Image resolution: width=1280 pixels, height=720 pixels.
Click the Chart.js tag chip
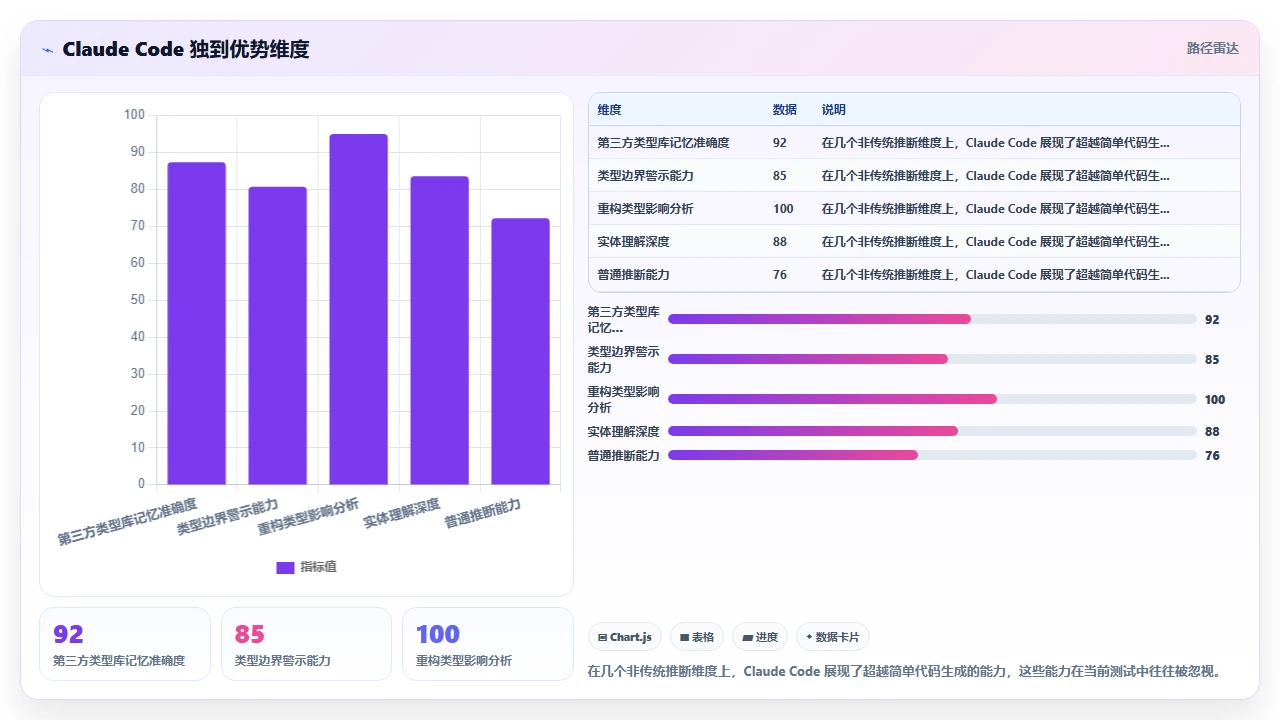click(625, 637)
